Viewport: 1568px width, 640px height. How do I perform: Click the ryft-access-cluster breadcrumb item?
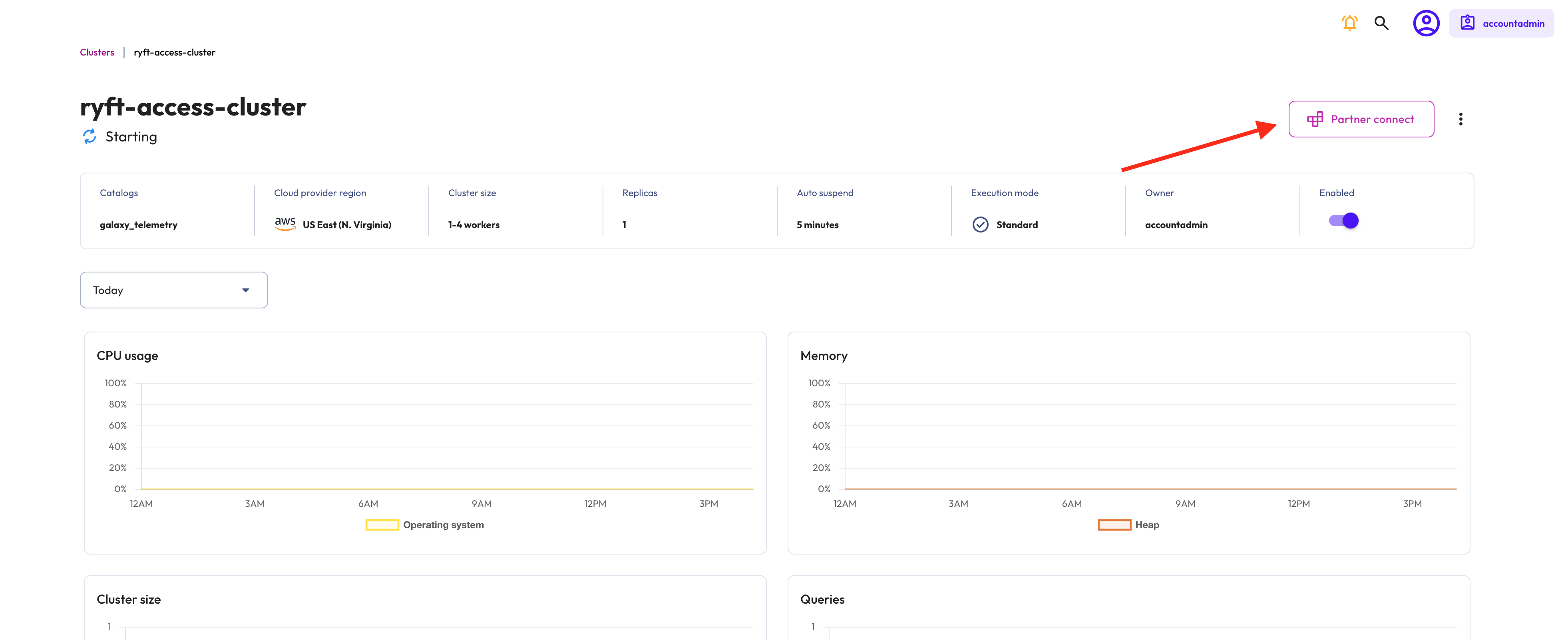tap(174, 52)
